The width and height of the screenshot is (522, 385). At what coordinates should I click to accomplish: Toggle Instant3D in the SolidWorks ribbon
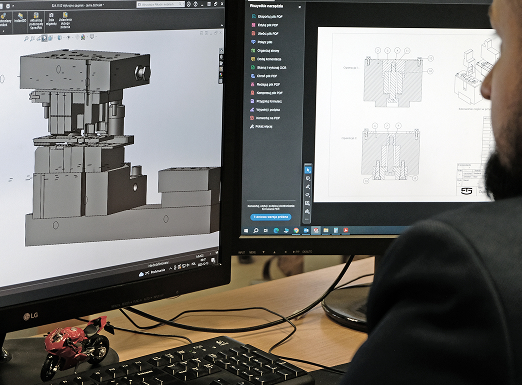click(x=20, y=18)
